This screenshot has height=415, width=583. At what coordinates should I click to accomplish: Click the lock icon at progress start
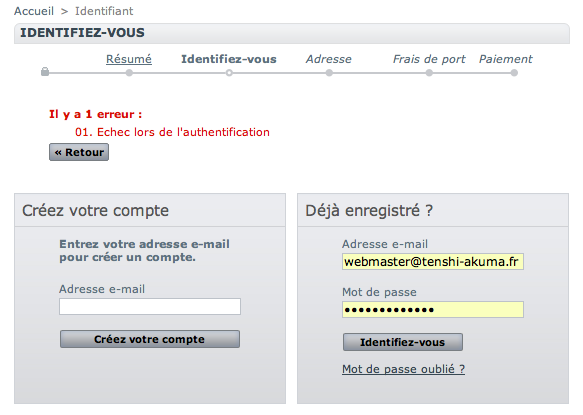tap(45, 71)
